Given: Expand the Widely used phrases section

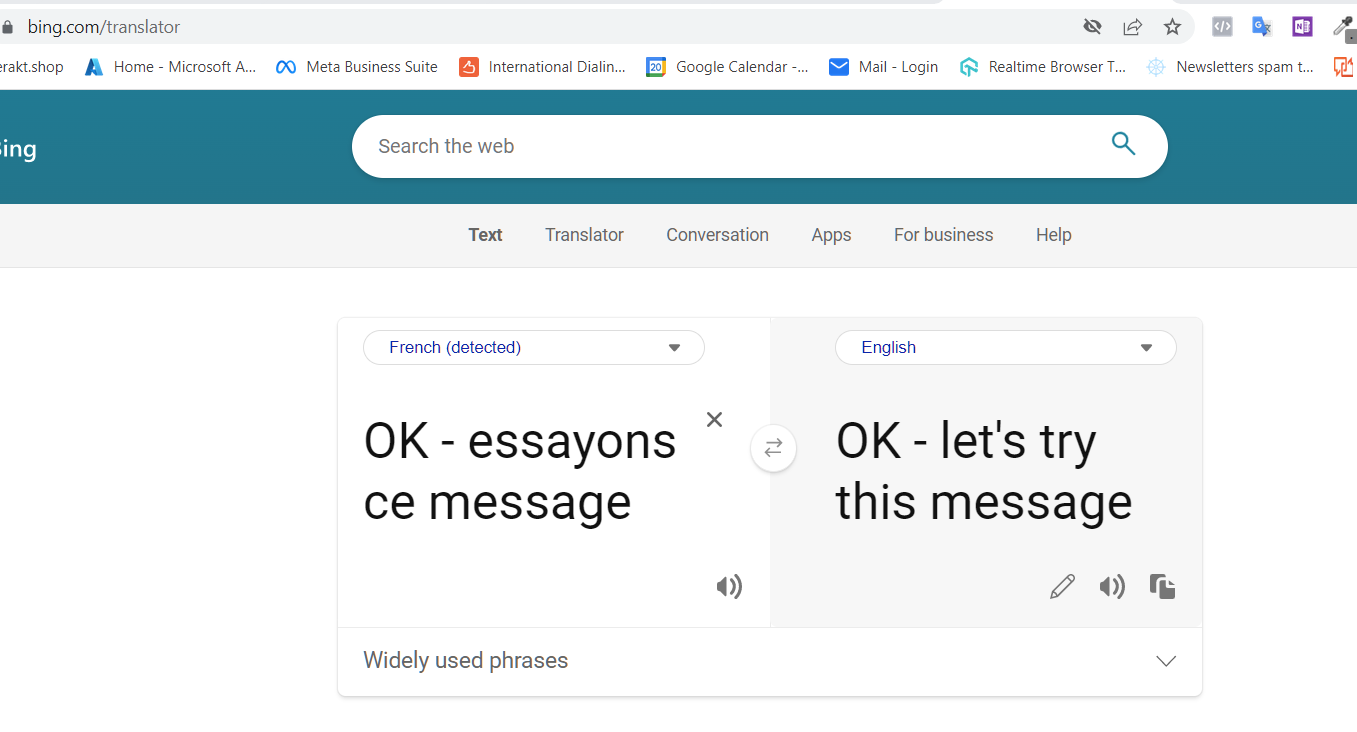Looking at the screenshot, I should (770, 661).
